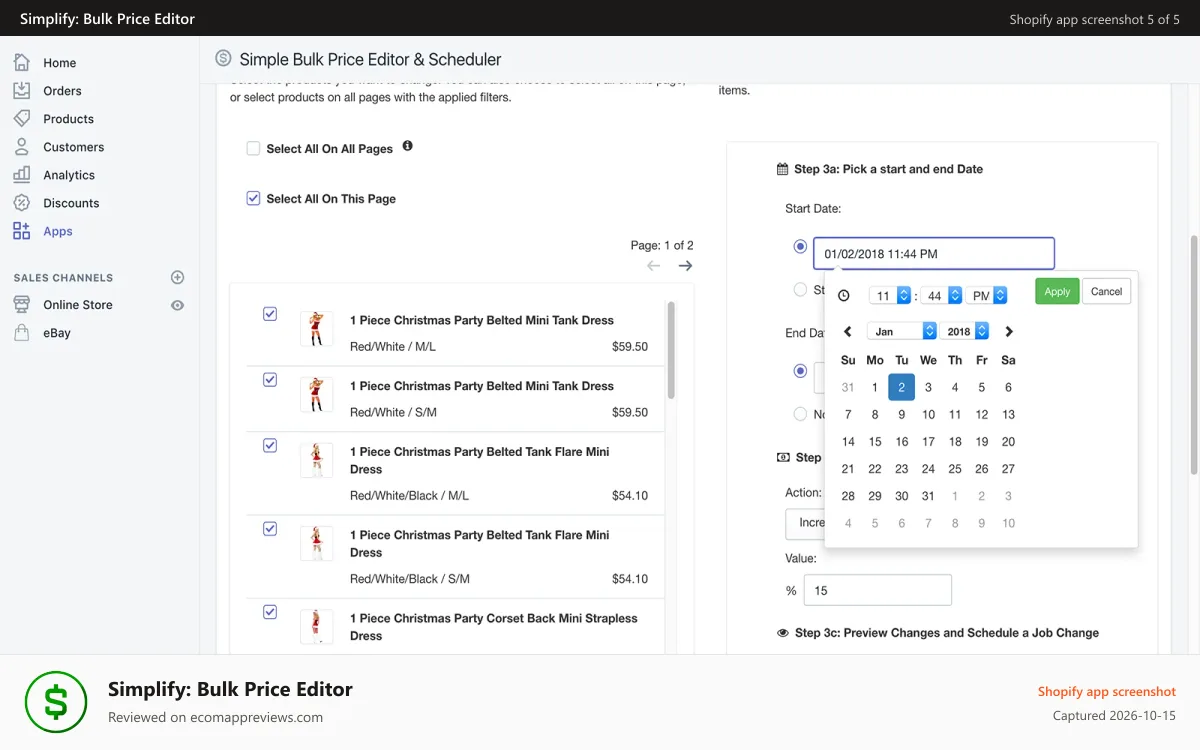Screen dimensions: 1200x750
Task: Click the Start Date input field
Action: point(934,253)
